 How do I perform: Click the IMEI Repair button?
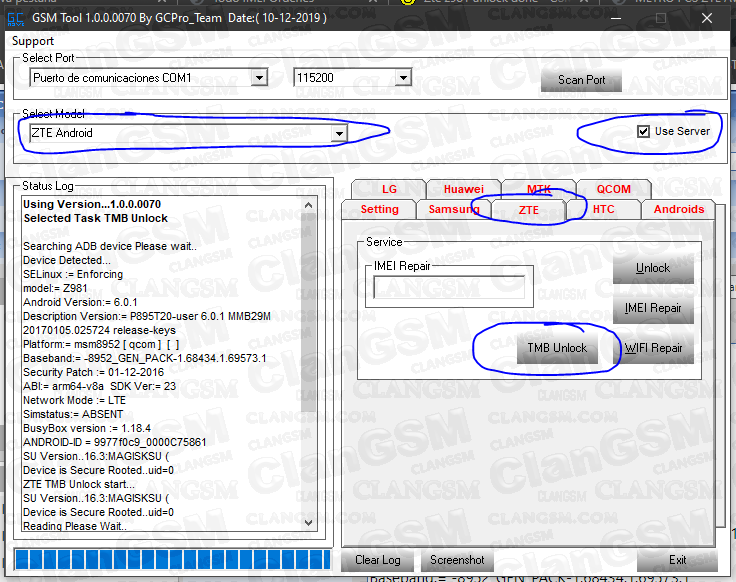[653, 308]
